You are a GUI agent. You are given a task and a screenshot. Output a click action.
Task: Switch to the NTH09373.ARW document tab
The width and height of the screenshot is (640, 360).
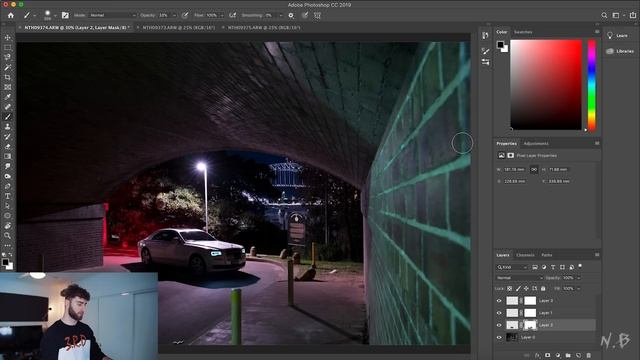[x=178, y=27]
